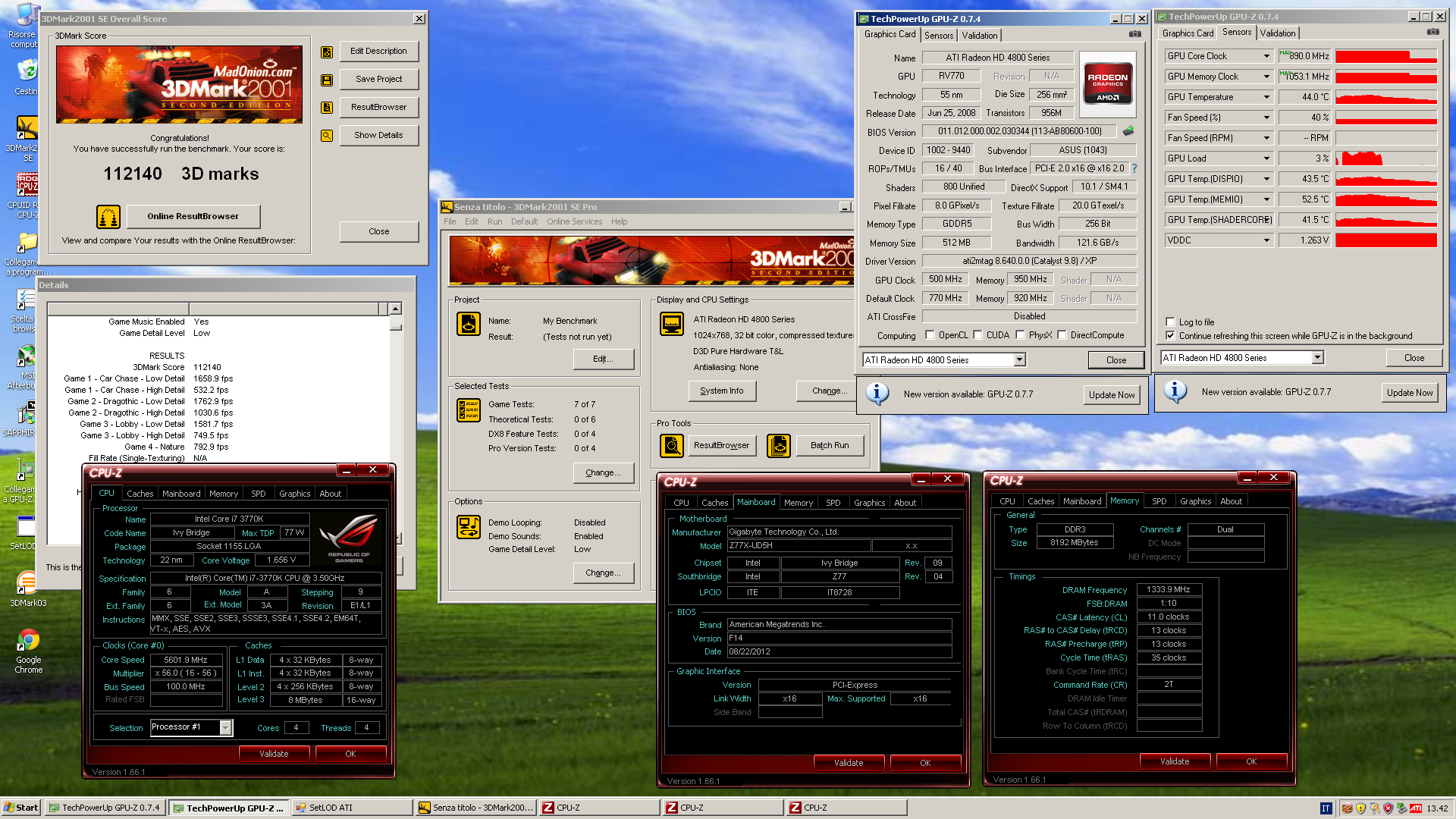
Task: Enable the PhysX checkbox in GPU-Z
Action: [1020, 335]
